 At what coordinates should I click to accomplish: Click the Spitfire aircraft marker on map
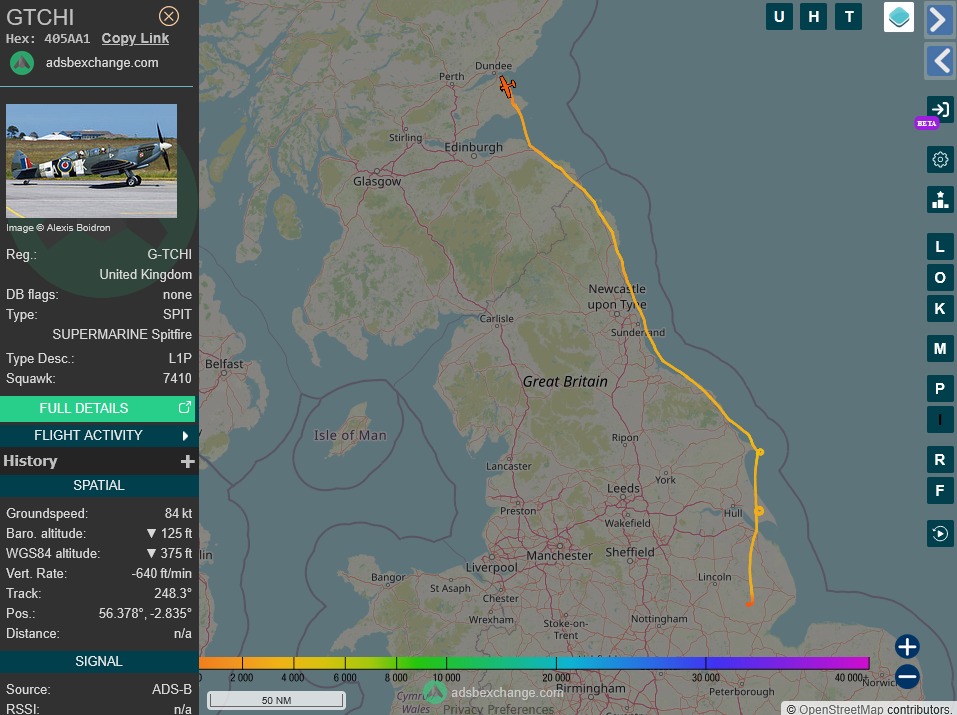tap(508, 87)
